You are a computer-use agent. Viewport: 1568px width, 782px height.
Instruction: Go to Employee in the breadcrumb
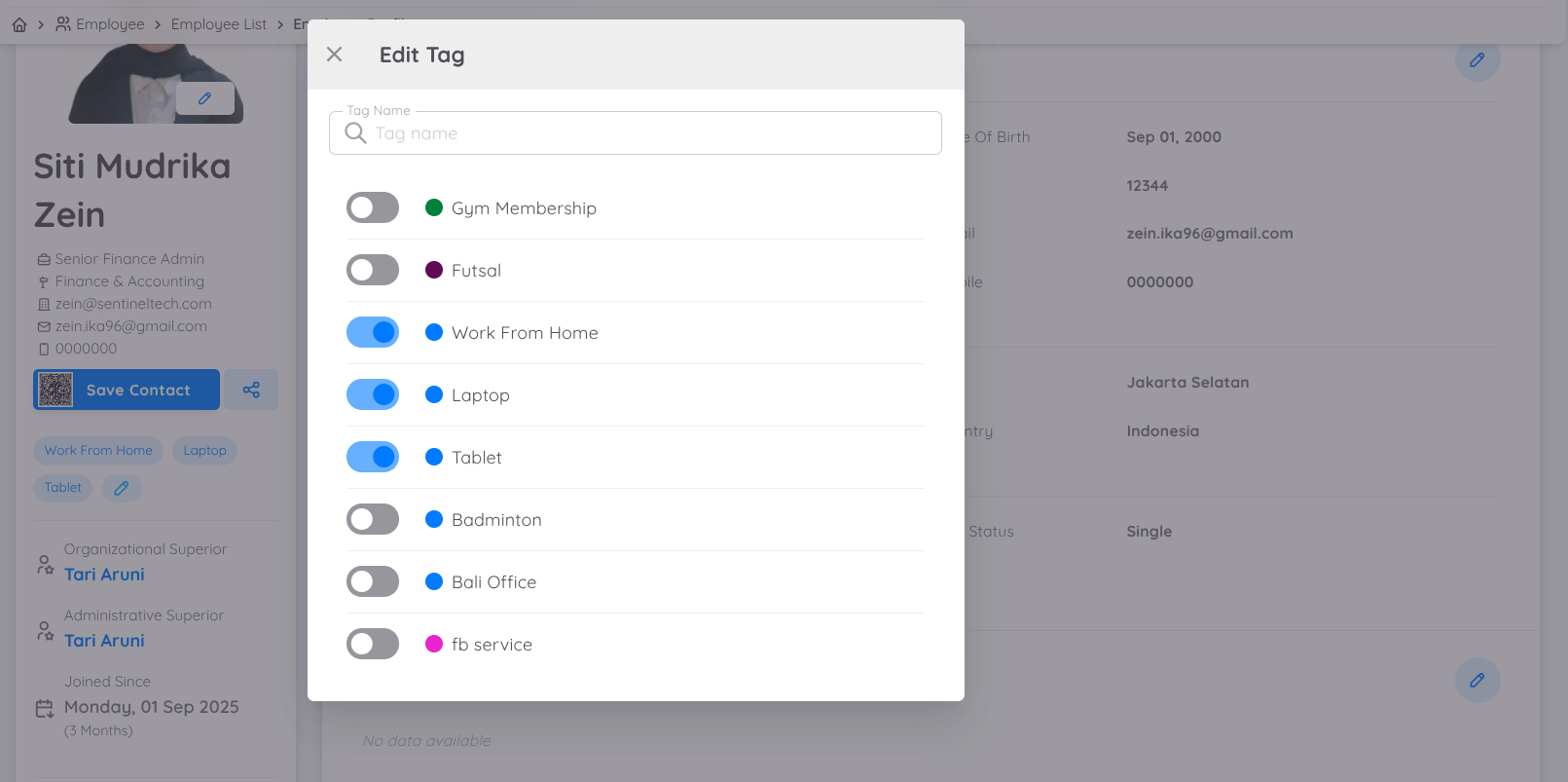coord(109,24)
